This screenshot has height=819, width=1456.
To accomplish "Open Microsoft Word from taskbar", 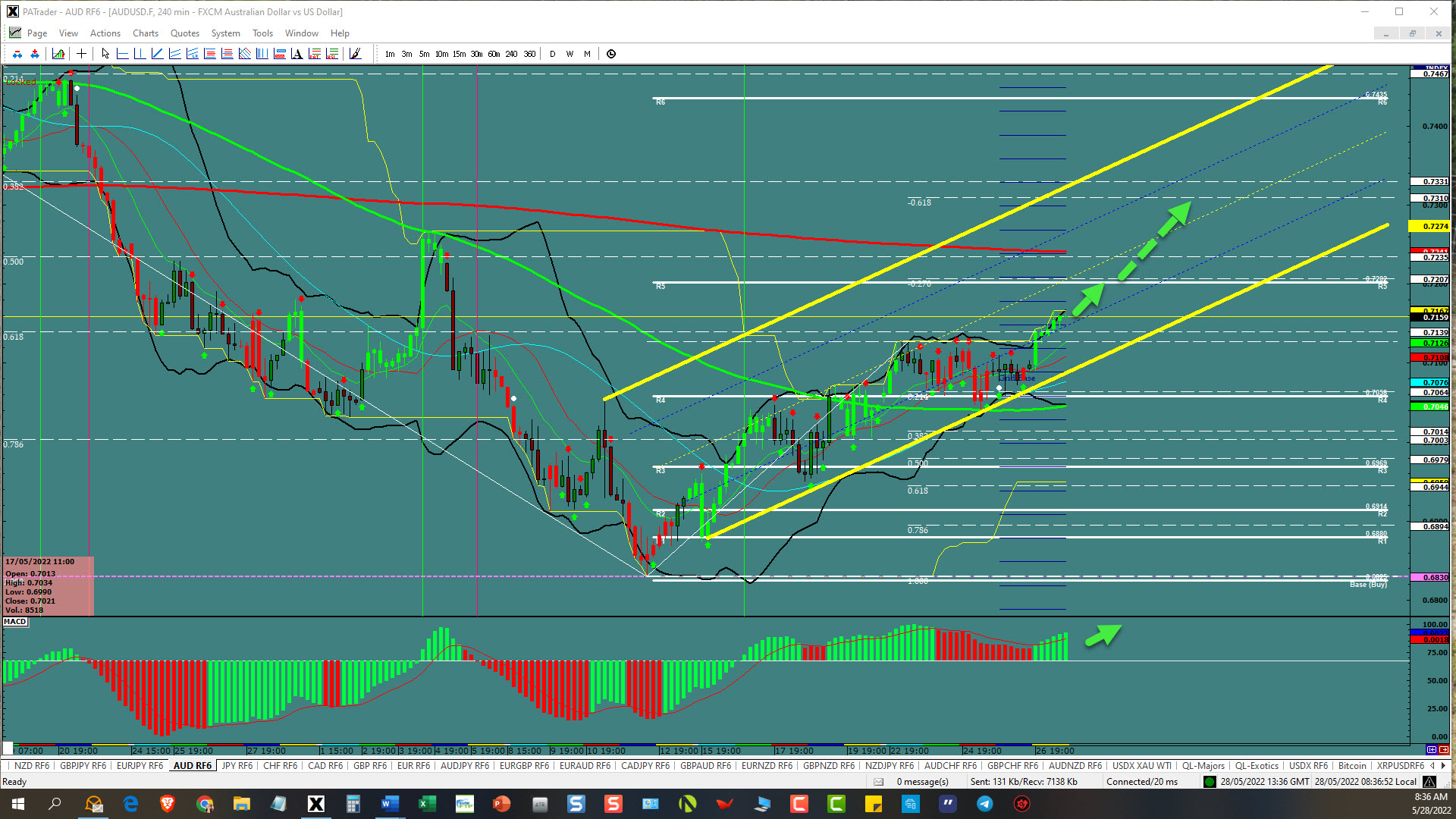I will click(390, 804).
